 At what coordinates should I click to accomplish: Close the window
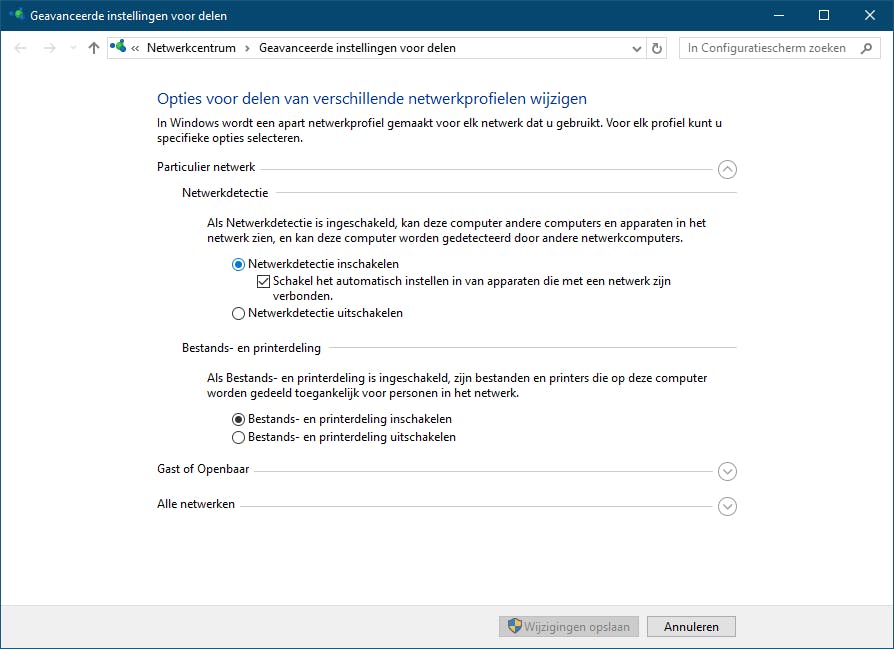click(x=870, y=15)
